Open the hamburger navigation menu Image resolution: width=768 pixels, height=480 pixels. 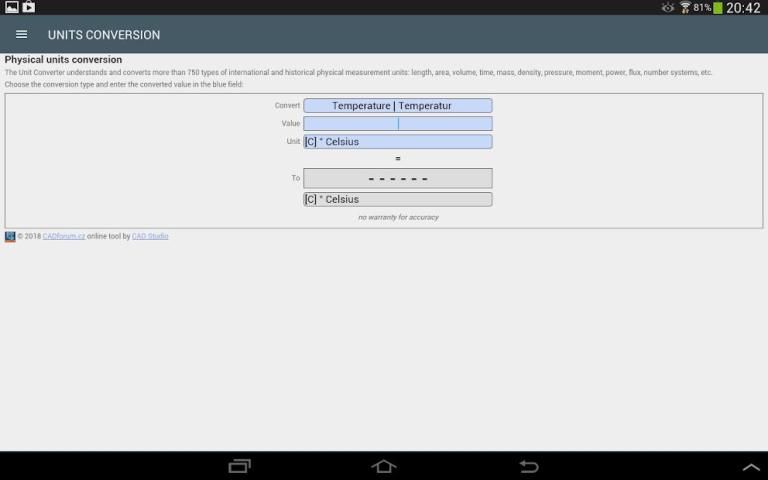click(21, 34)
